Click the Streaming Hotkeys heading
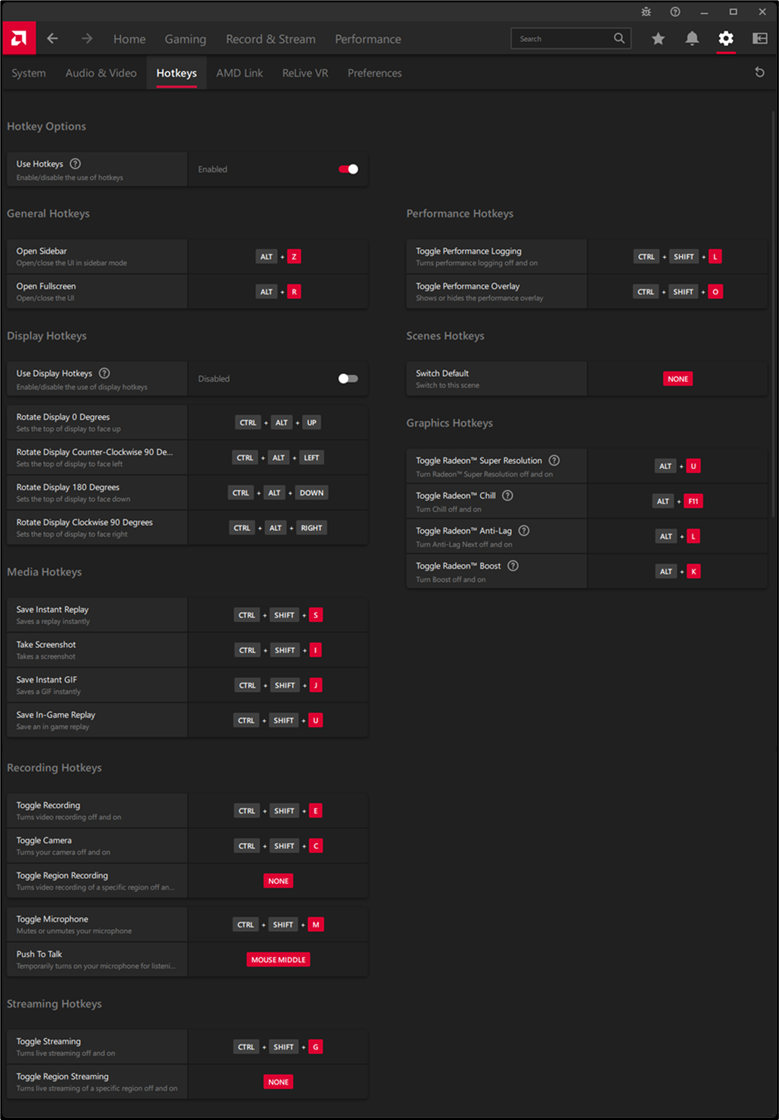This screenshot has height=1120, width=779. [x=54, y=1004]
